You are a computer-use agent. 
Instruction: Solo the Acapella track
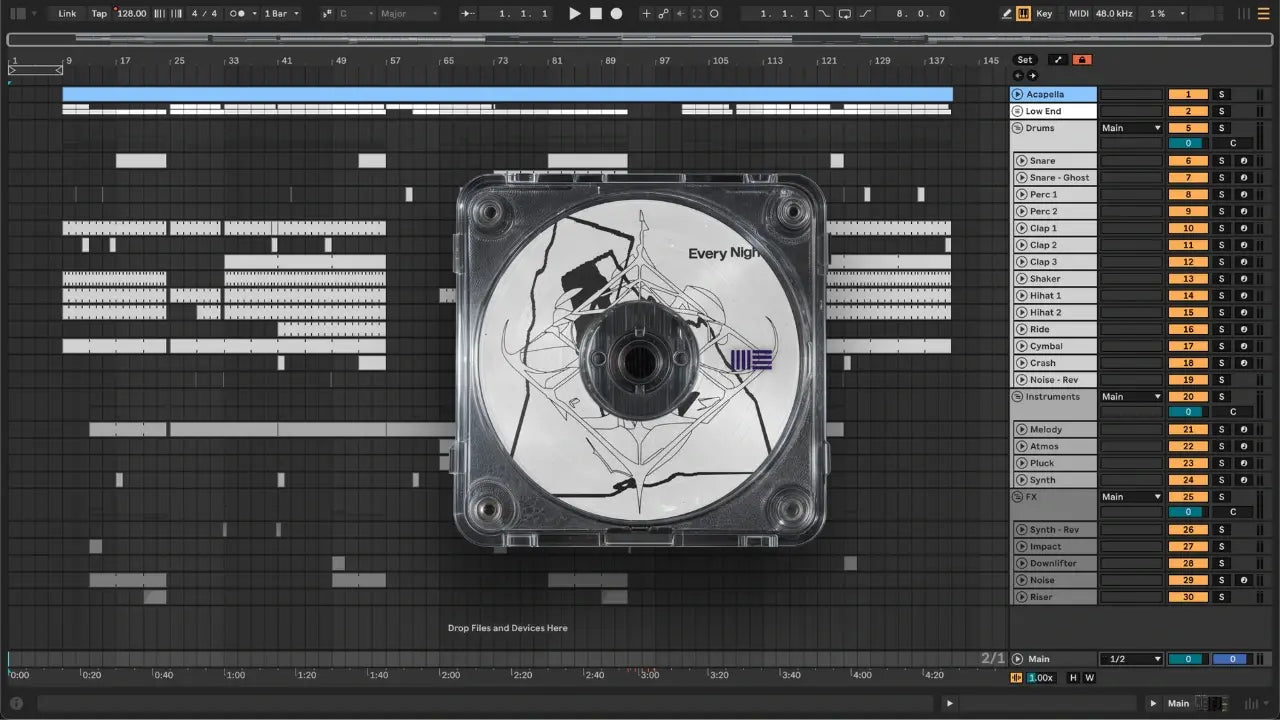pos(1220,95)
